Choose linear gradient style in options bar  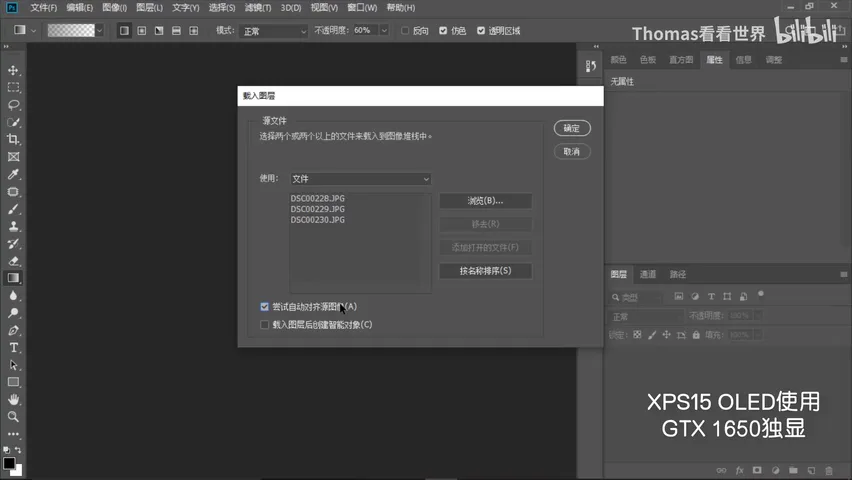124,31
